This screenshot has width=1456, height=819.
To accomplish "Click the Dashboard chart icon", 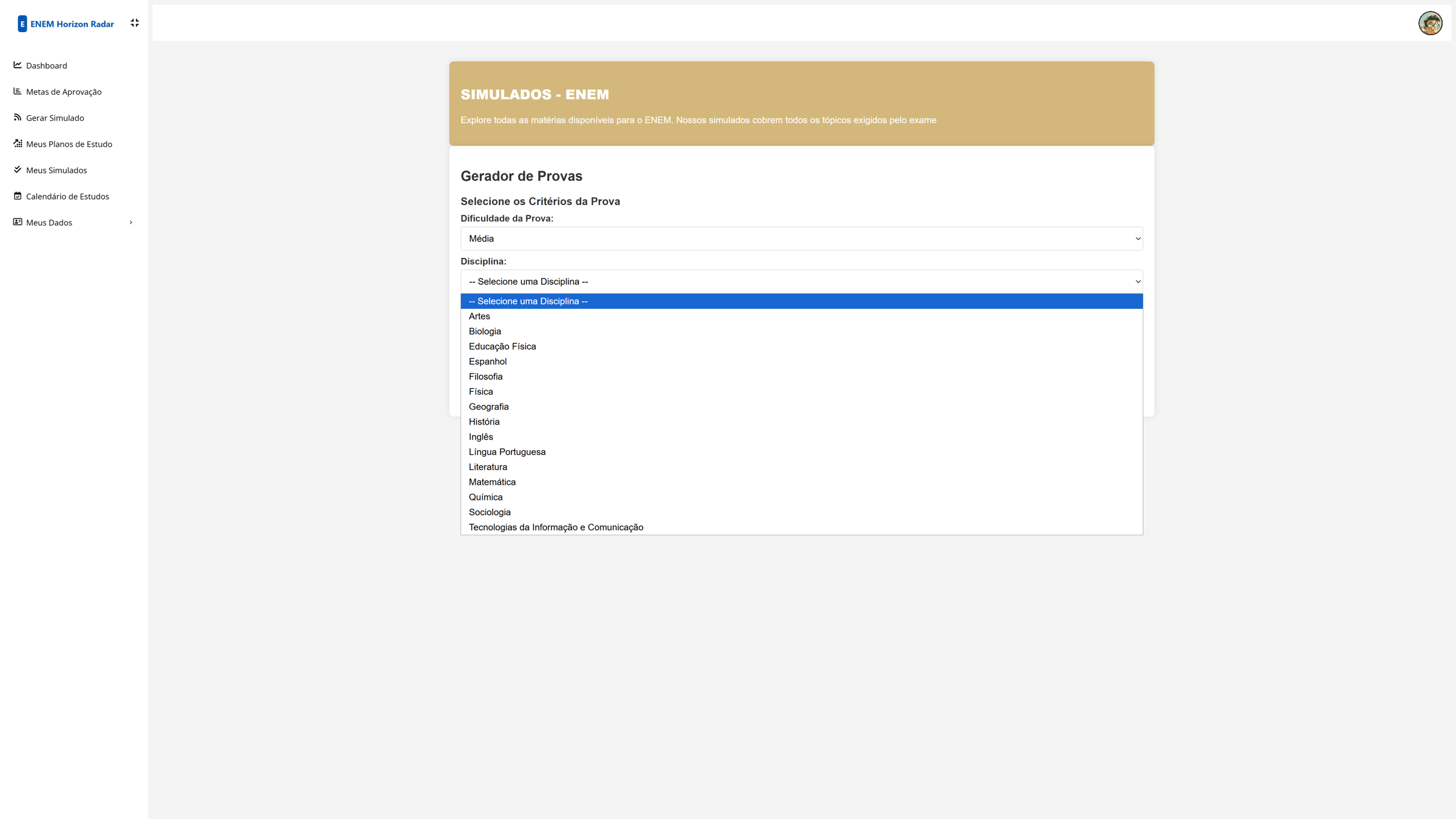I will point(18,65).
